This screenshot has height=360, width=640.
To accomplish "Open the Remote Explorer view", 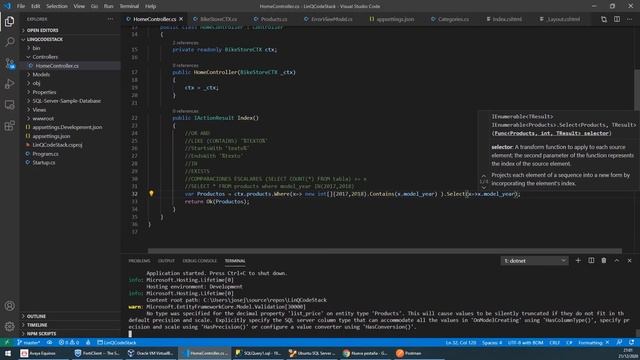I will pos(9,105).
